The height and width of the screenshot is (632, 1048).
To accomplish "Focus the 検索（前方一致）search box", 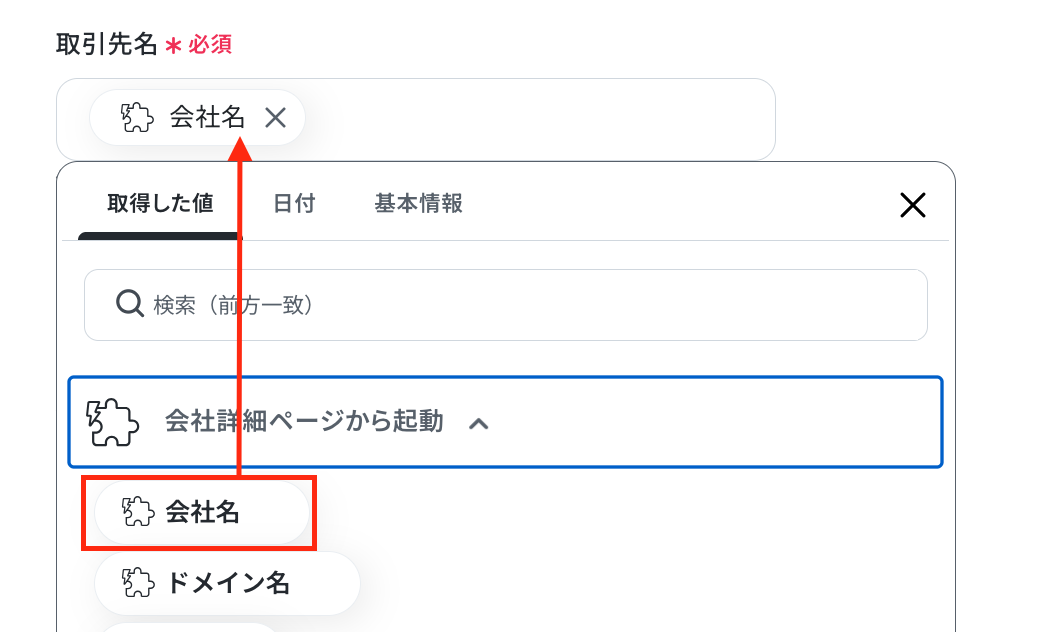I will [506, 305].
